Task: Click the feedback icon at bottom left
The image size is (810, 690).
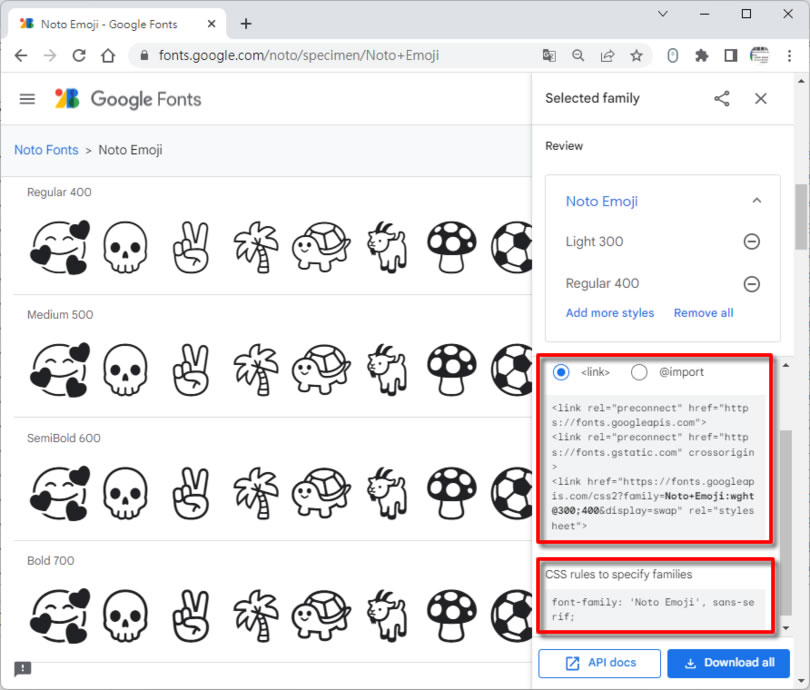Action: (22, 669)
